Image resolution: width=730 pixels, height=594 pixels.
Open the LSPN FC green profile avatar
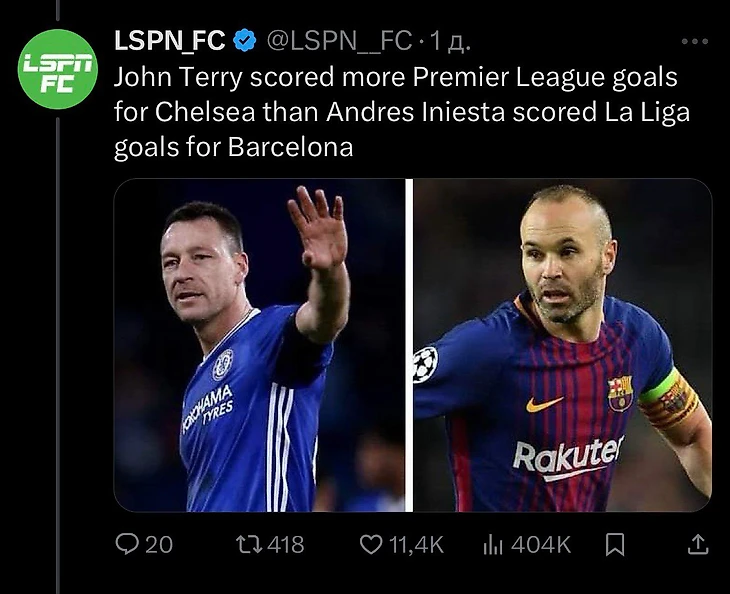tap(59, 69)
